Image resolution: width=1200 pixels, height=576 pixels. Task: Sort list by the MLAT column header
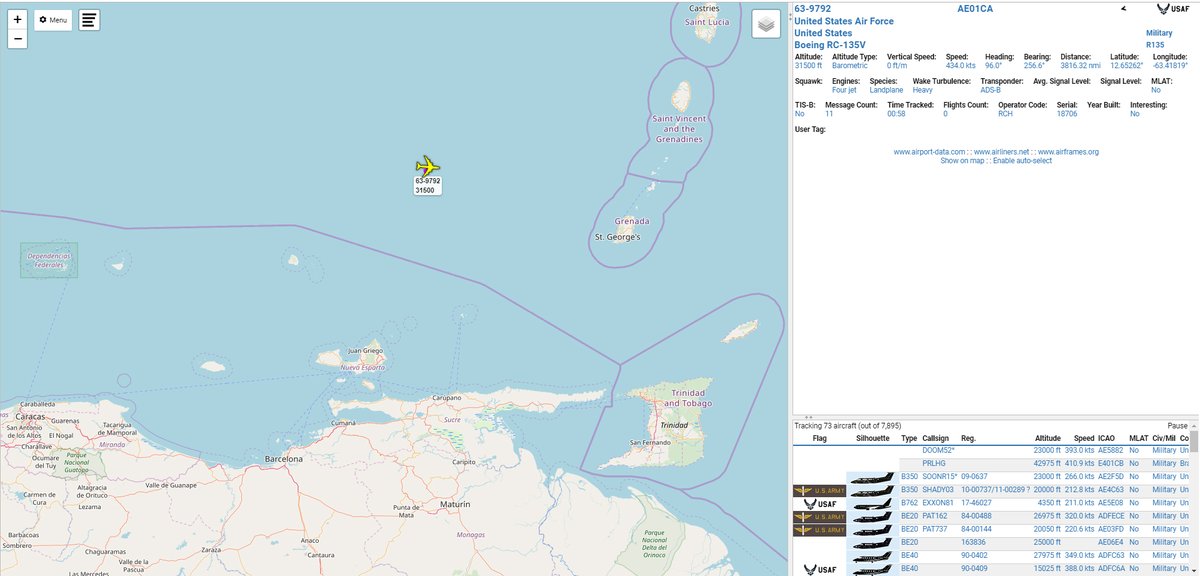click(1138, 439)
